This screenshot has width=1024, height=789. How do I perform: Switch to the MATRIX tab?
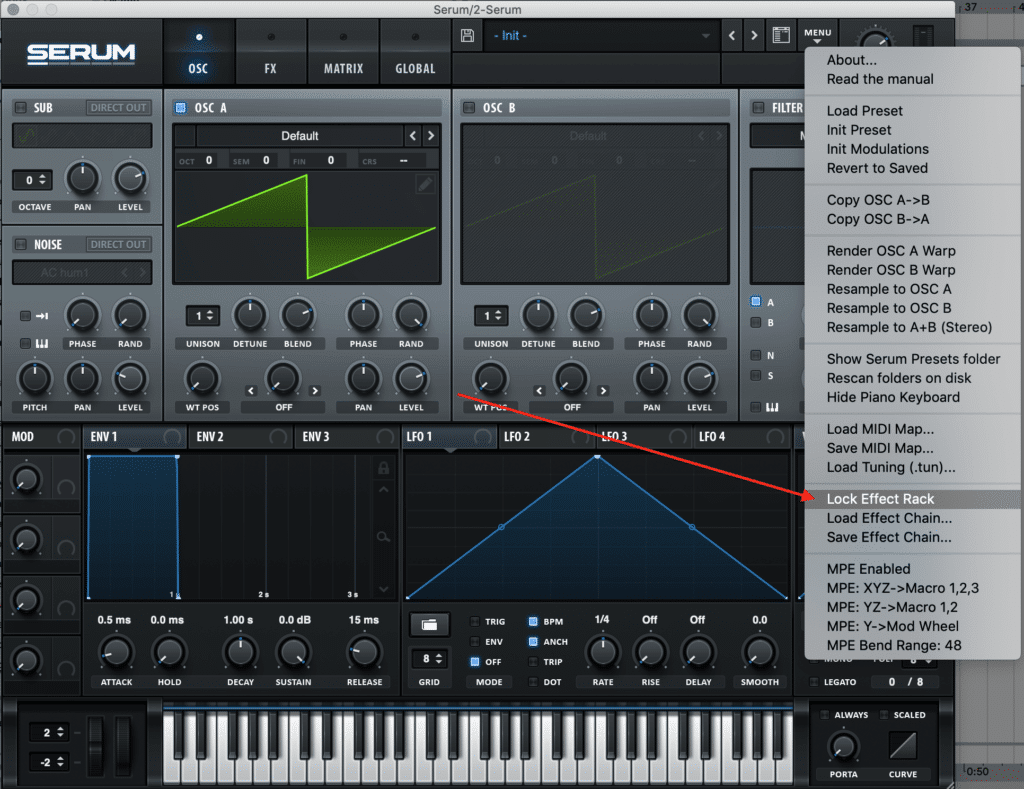click(343, 52)
